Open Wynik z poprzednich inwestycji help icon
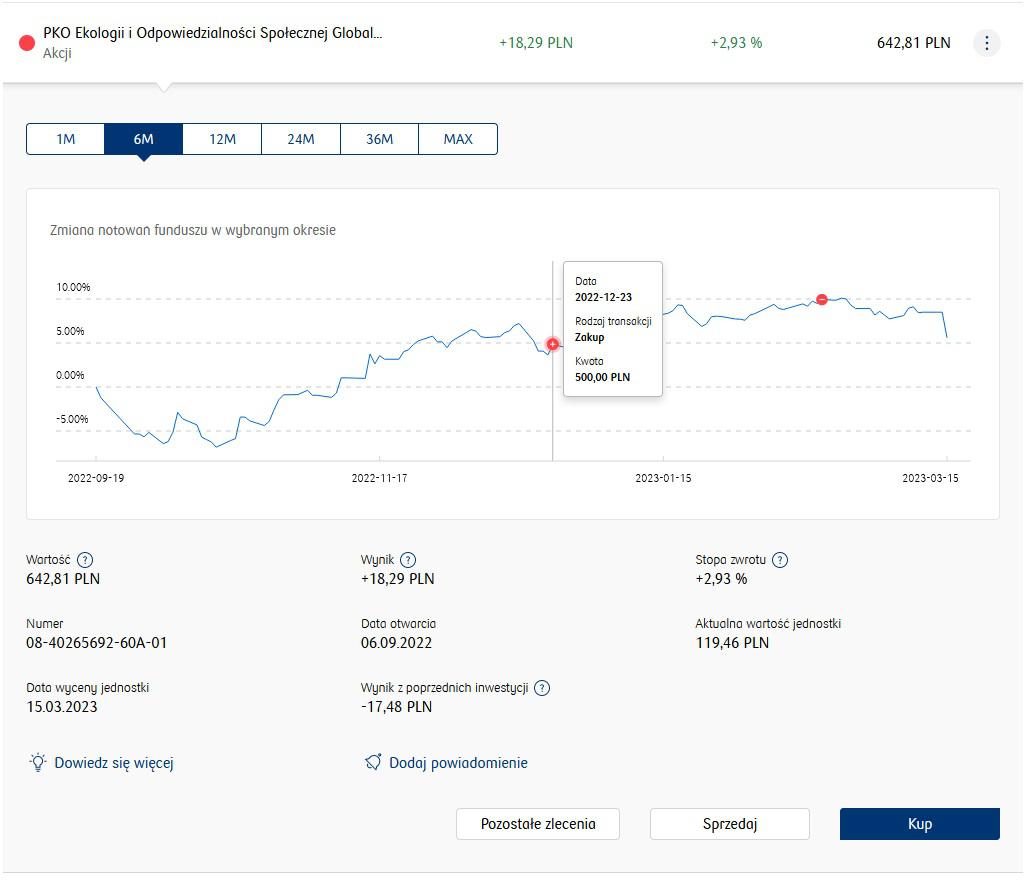Viewport: 1027px width, 885px height. click(542, 688)
